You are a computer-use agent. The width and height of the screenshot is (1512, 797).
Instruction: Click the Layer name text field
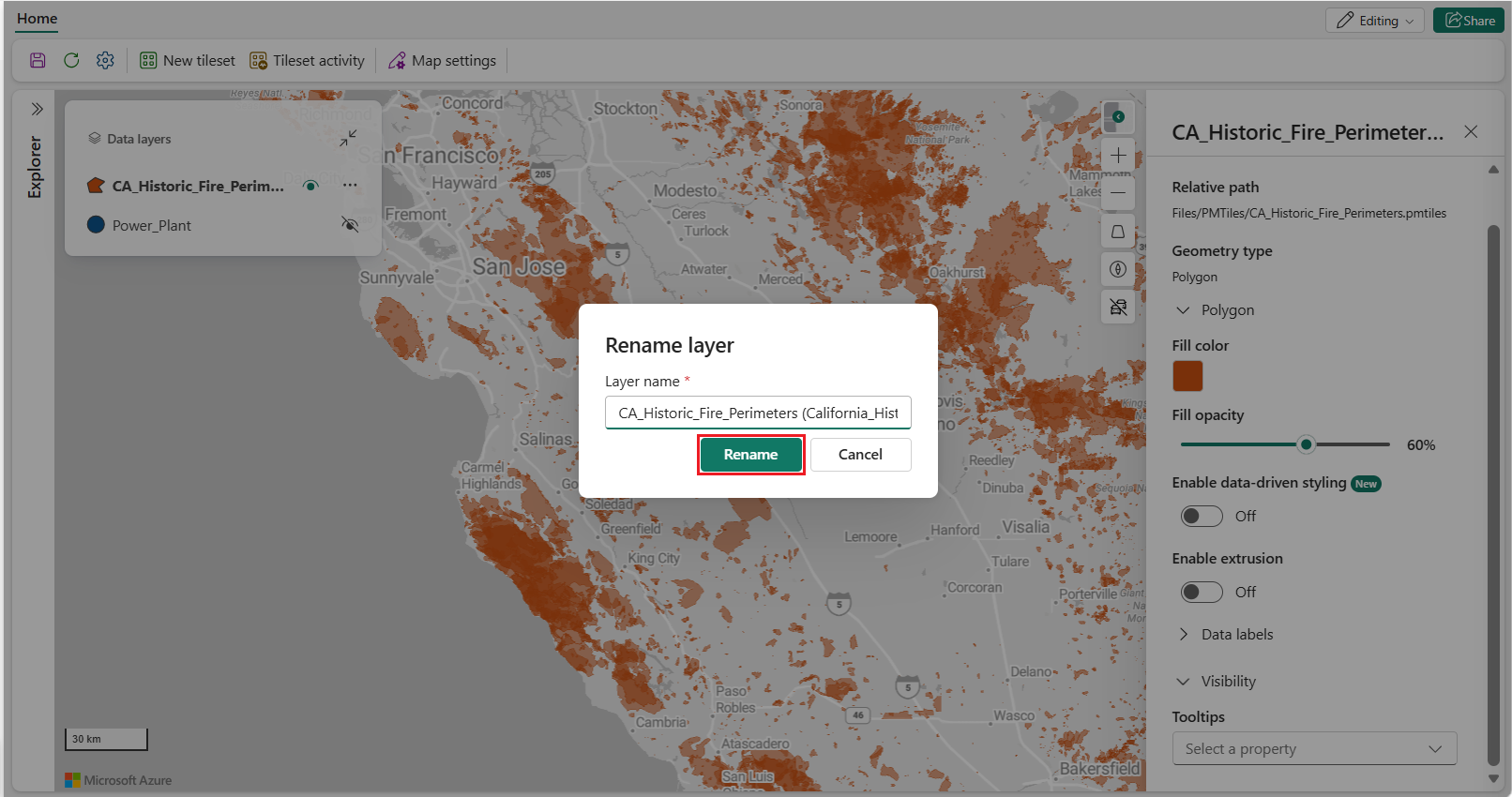click(758, 413)
